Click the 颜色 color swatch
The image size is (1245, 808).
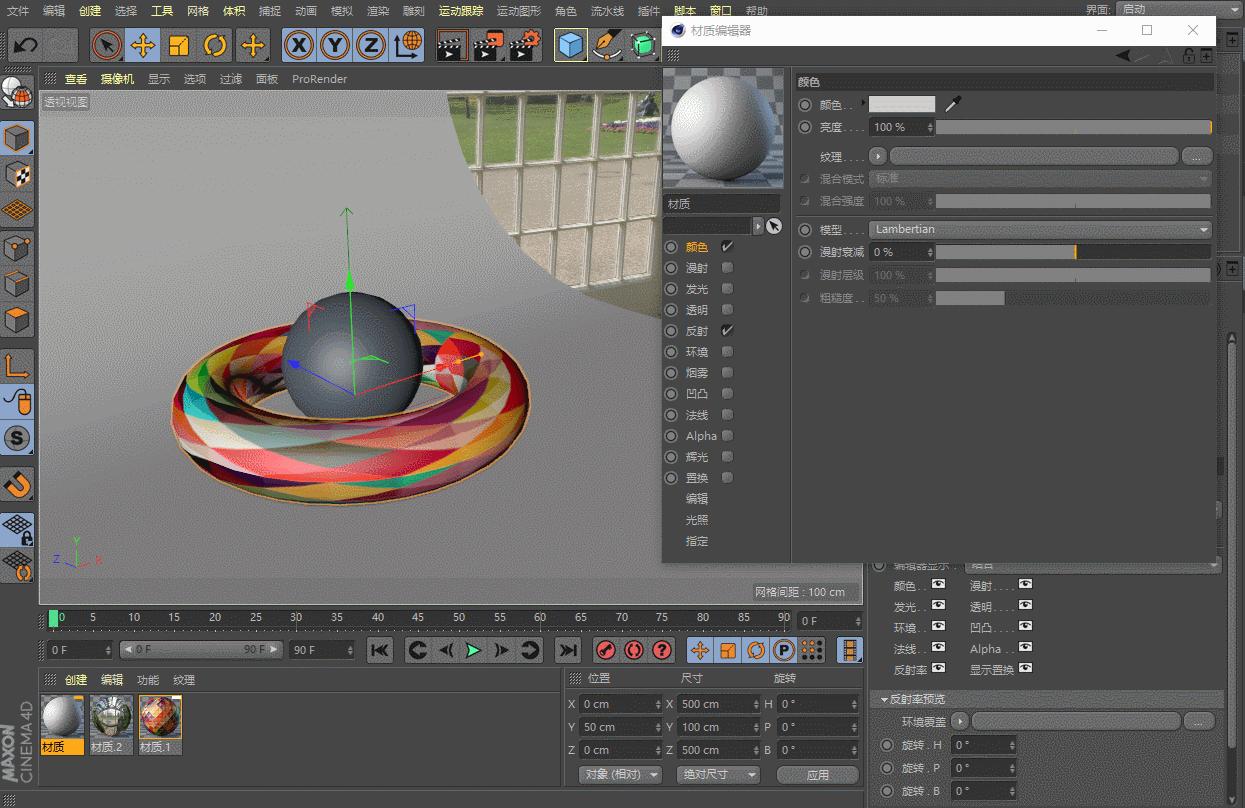tap(901, 104)
